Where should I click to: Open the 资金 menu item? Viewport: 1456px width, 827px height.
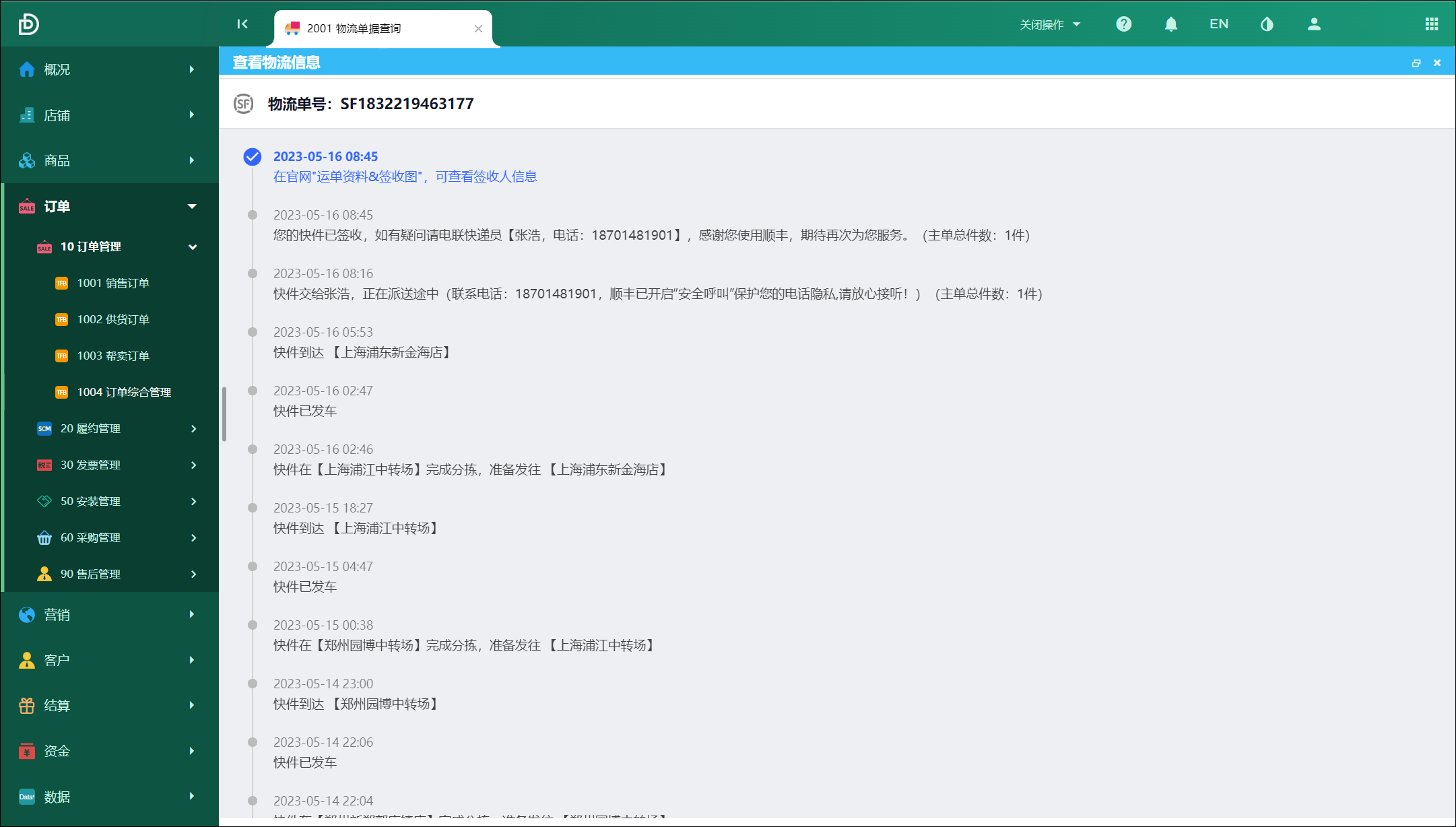point(110,751)
